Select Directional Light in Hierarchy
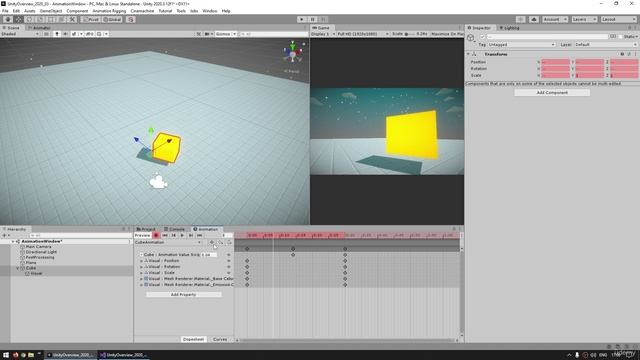Viewport: 640px width, 360px height. (40, 252)
